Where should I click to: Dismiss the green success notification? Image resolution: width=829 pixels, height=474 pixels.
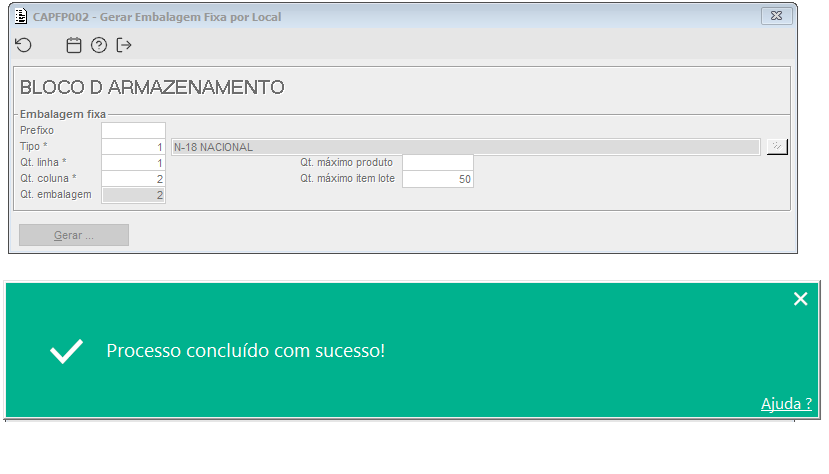coord(800,299)
